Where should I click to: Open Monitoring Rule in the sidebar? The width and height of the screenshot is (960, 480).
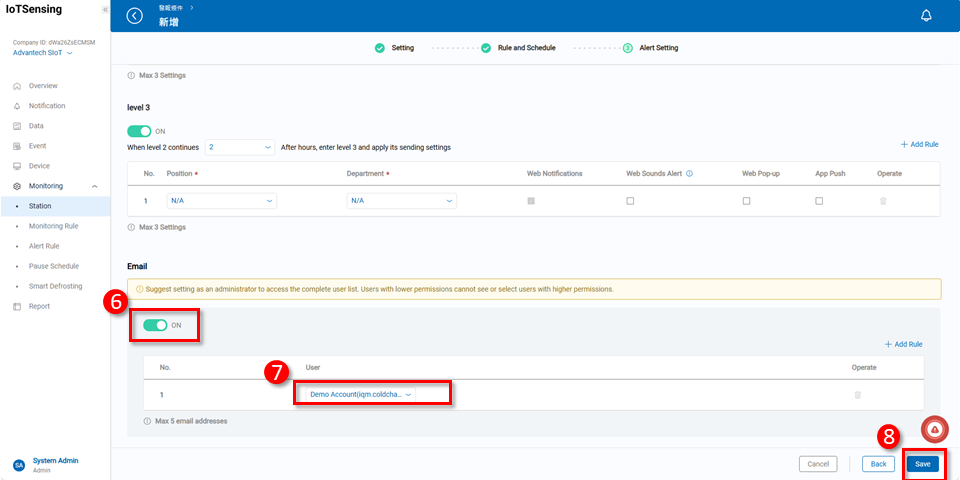(x=53, y=226)
